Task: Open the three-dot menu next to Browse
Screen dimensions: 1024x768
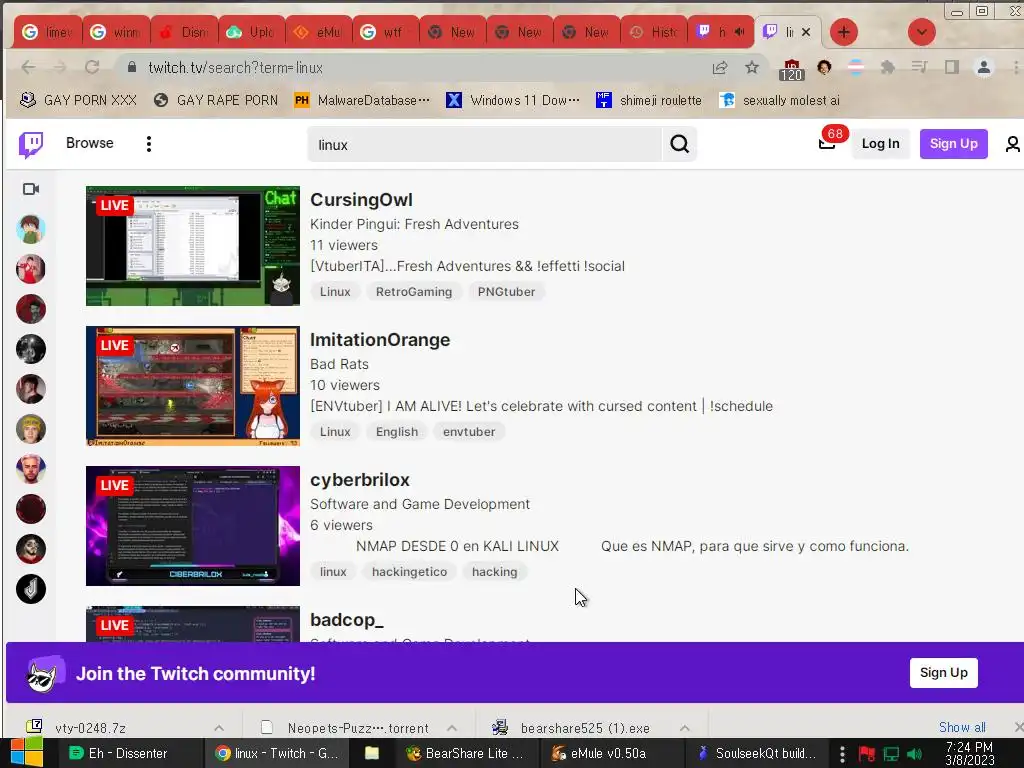Action: (149, 144)
